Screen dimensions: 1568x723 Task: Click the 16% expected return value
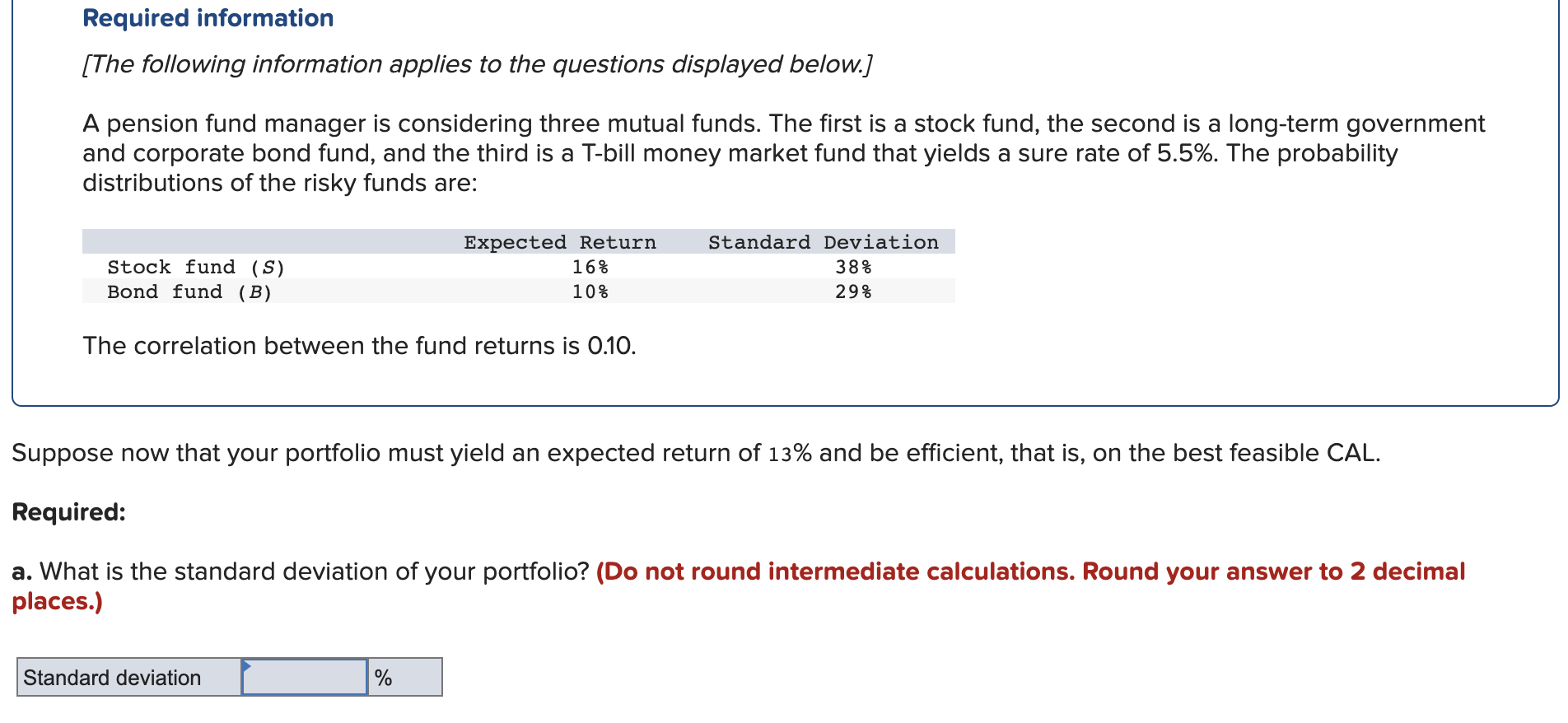[x=590, y=267]
